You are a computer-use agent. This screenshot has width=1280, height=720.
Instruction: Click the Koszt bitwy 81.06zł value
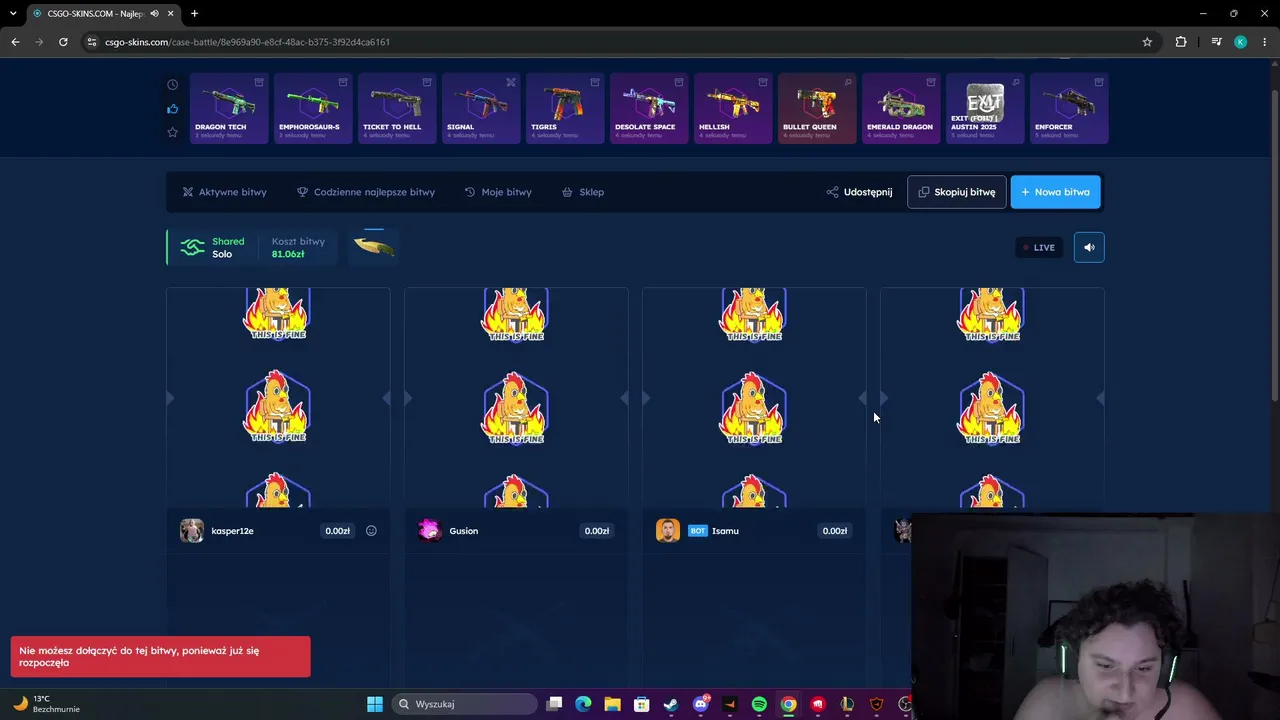[288, 254]
